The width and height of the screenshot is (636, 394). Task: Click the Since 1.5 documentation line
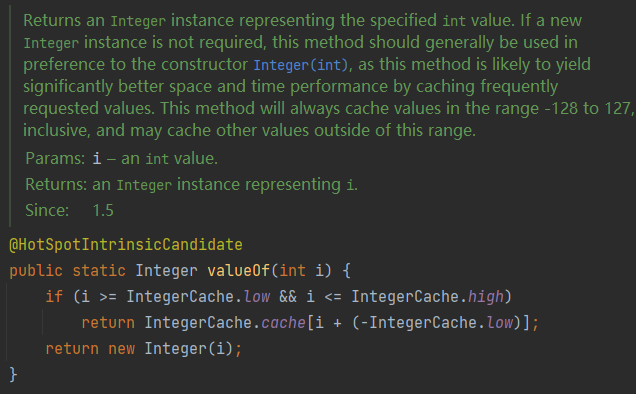click(x=69, y=210)
